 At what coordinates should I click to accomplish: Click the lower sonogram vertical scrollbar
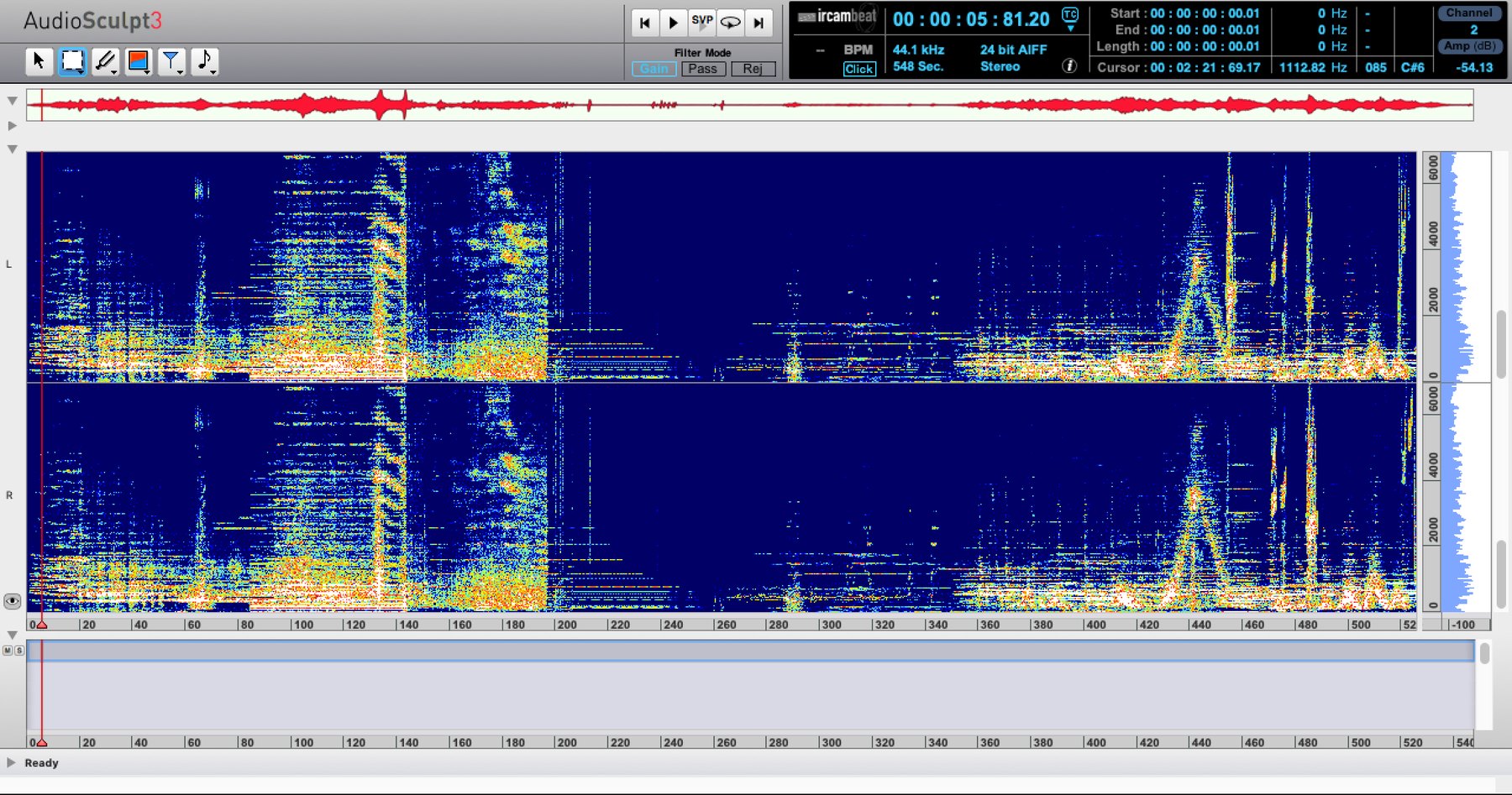1501,574
